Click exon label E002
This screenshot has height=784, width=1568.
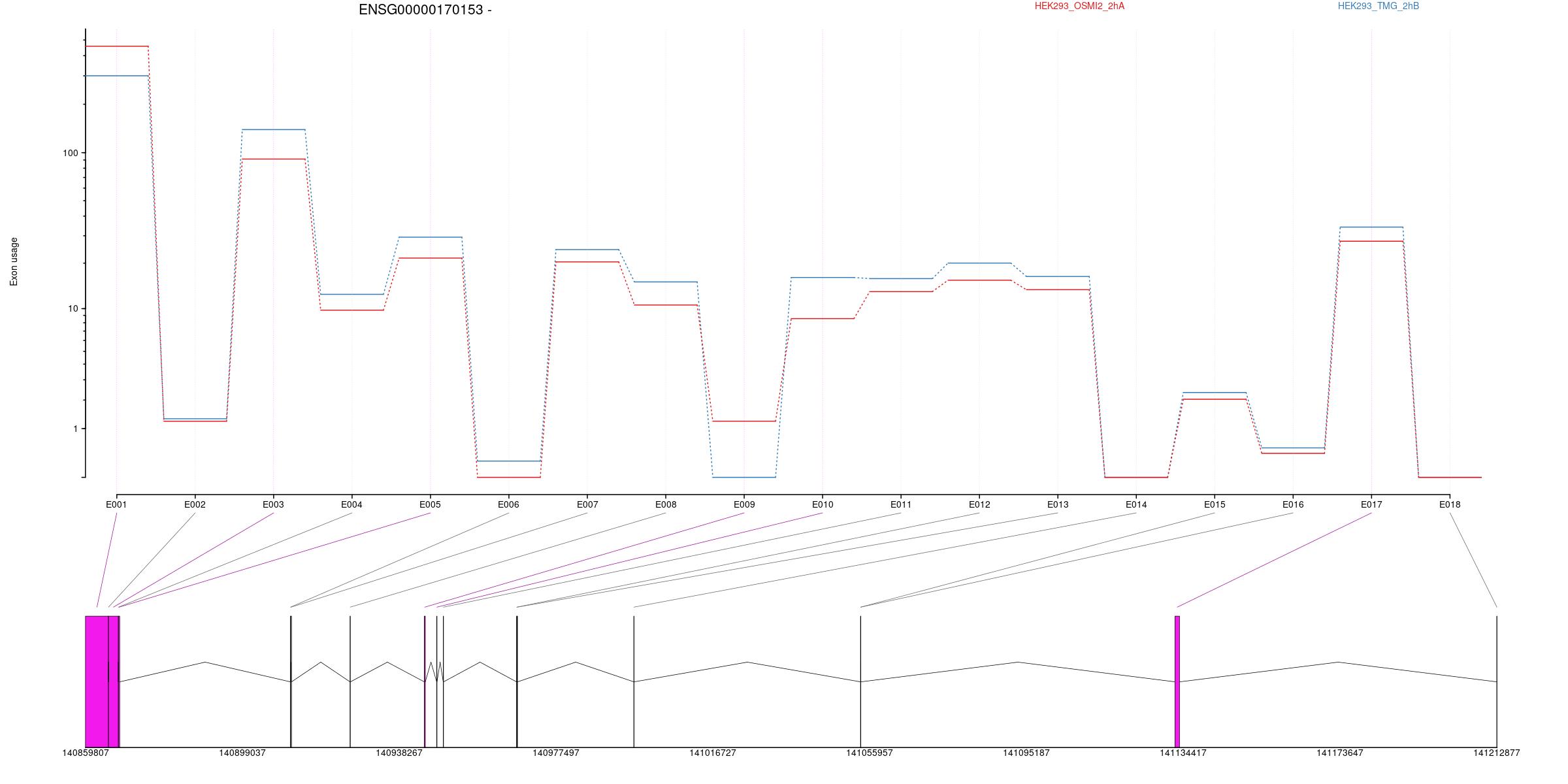pos(195,504)
